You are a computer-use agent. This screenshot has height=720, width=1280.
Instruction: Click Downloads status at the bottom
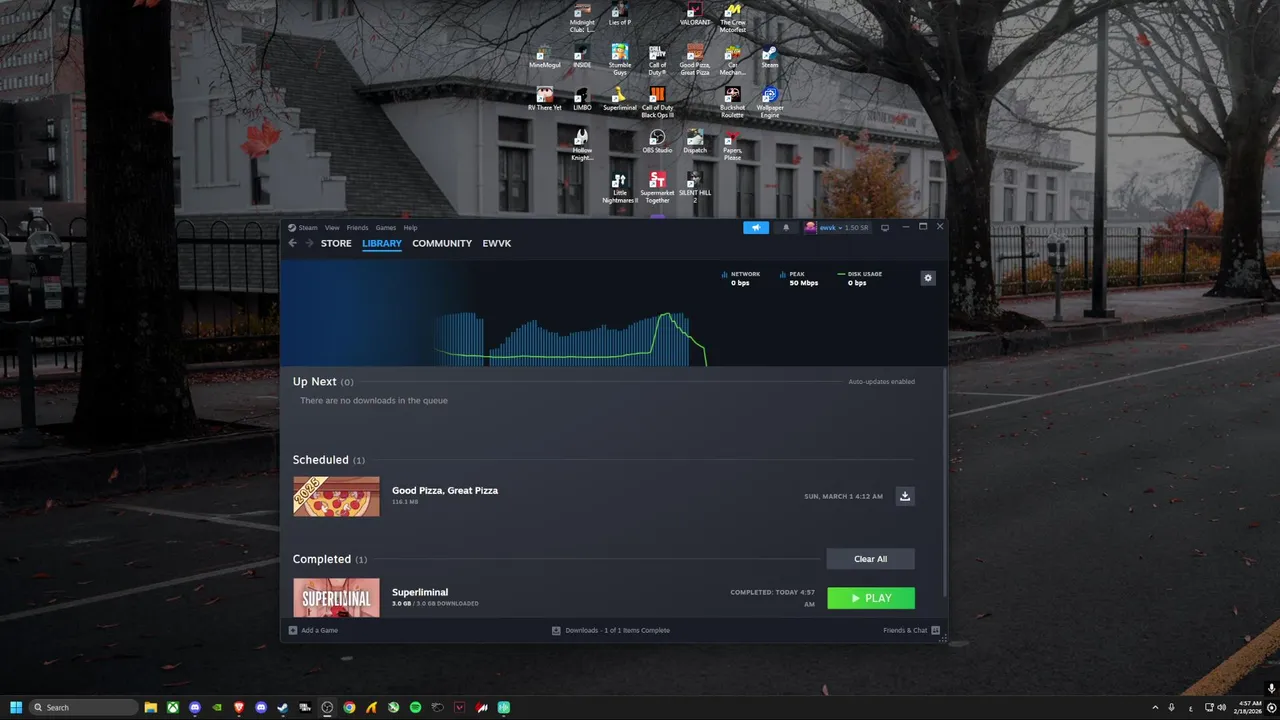pos(611,630)
